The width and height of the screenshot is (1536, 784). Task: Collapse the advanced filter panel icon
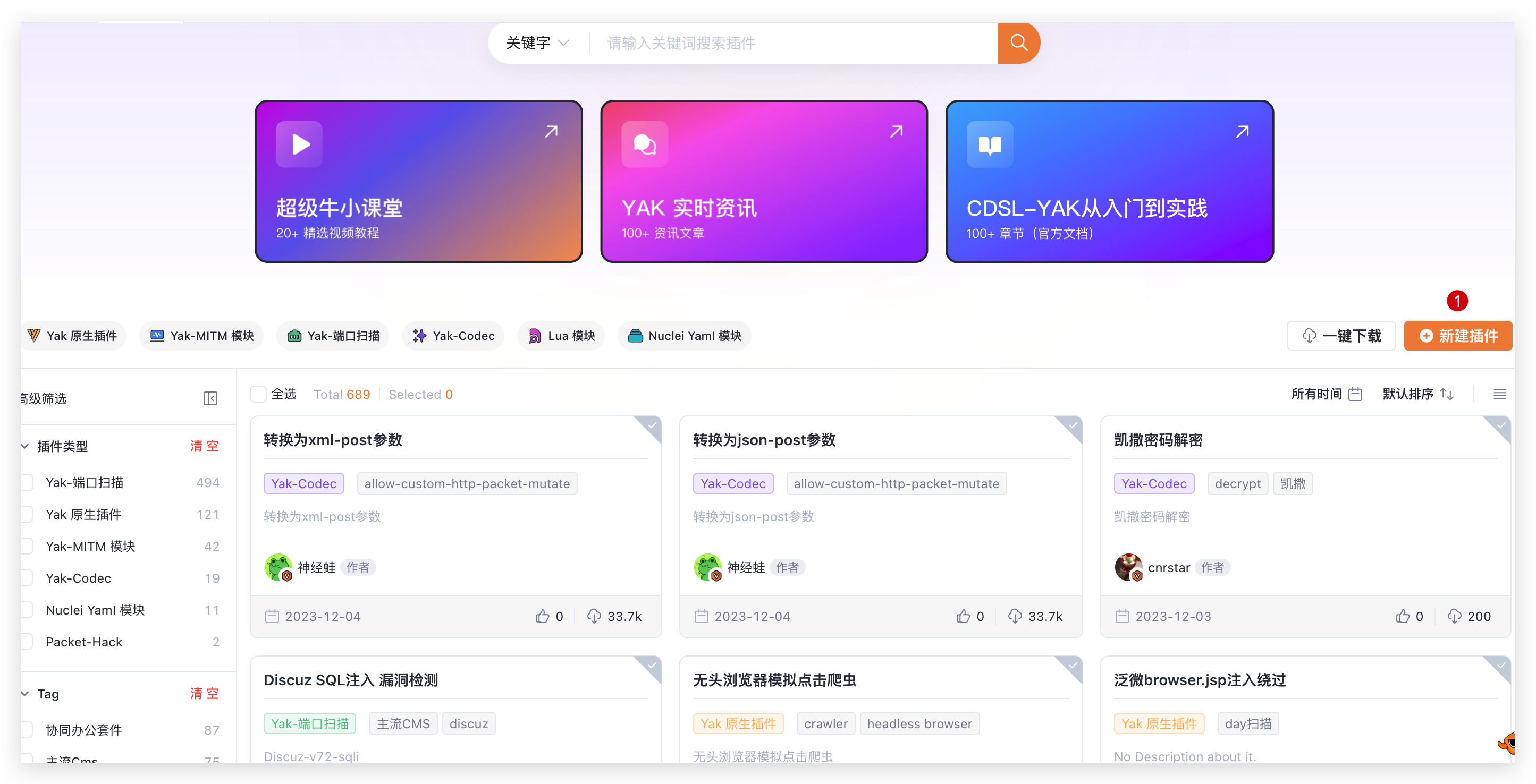pyautogui.click(x=210, y=398)
